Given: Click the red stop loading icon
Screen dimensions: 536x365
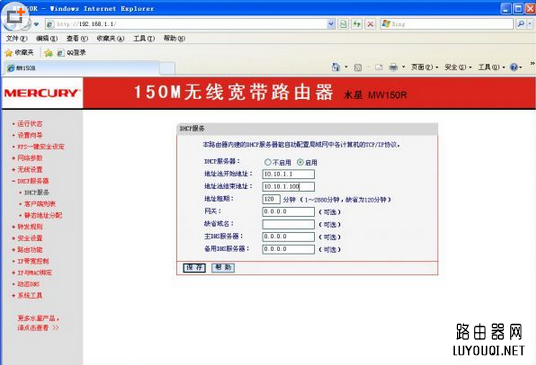Looking at the screenshot, I should pos(370,24).
